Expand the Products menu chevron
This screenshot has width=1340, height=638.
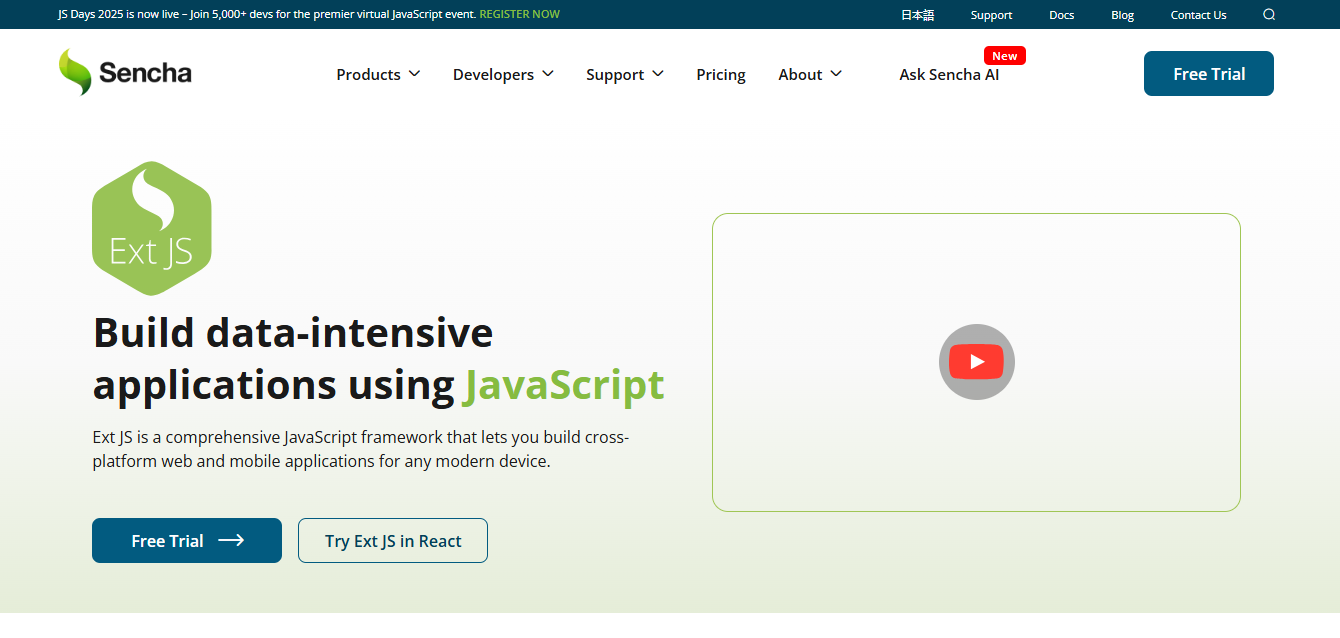pyautogui.click(x=414, y=74)
